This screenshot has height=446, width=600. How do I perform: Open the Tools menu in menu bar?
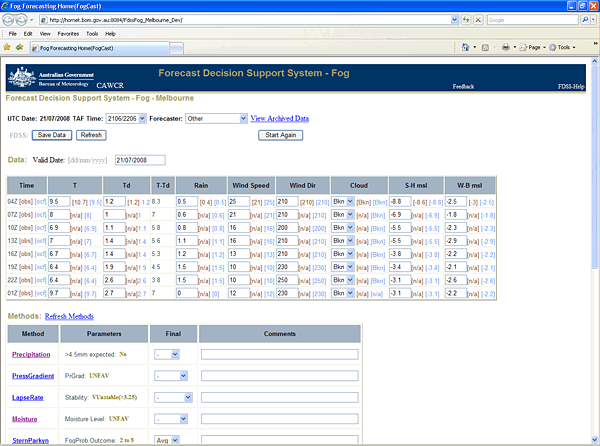[92, 34]
